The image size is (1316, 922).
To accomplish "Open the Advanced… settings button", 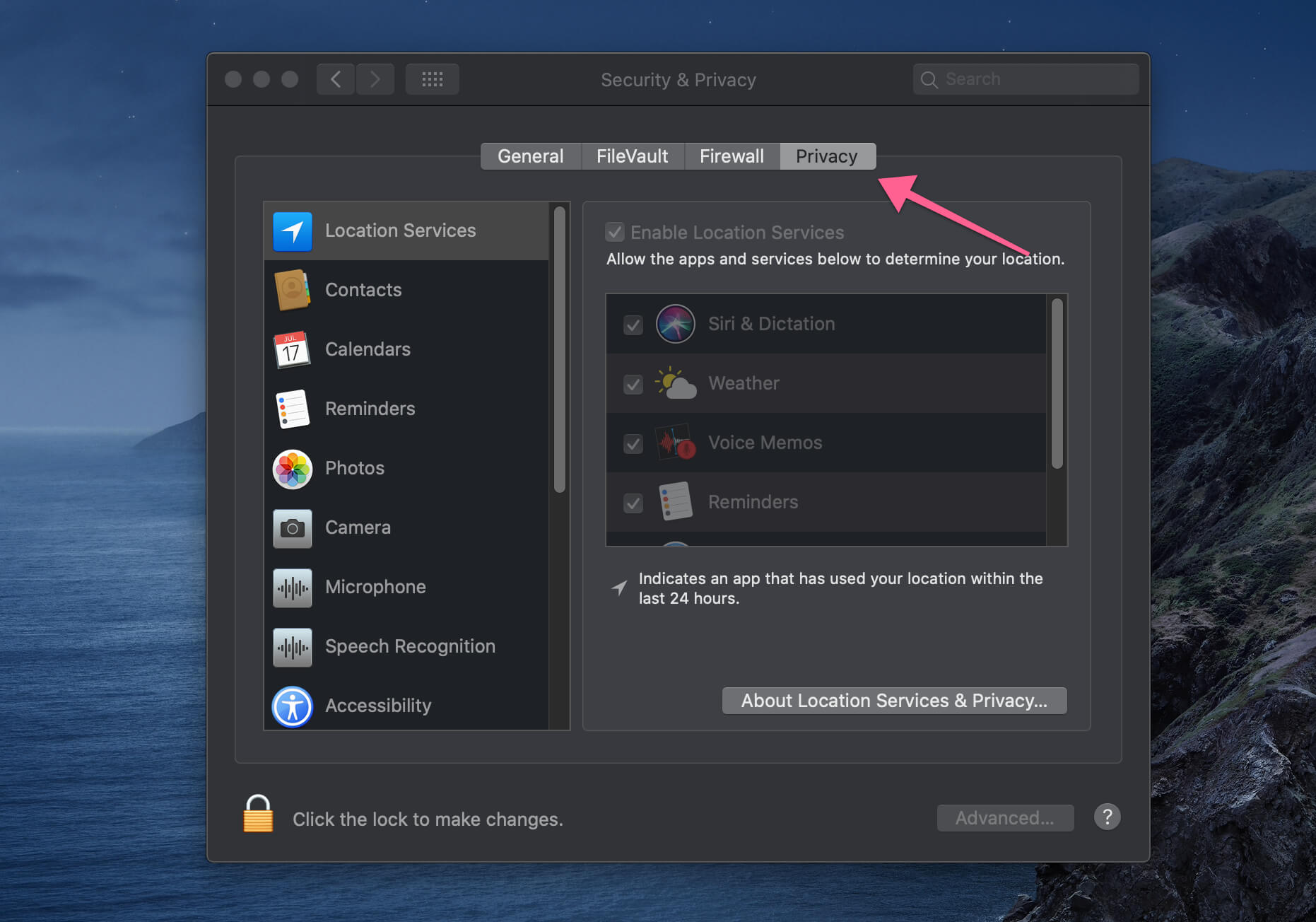I will tap(1005, 818).
